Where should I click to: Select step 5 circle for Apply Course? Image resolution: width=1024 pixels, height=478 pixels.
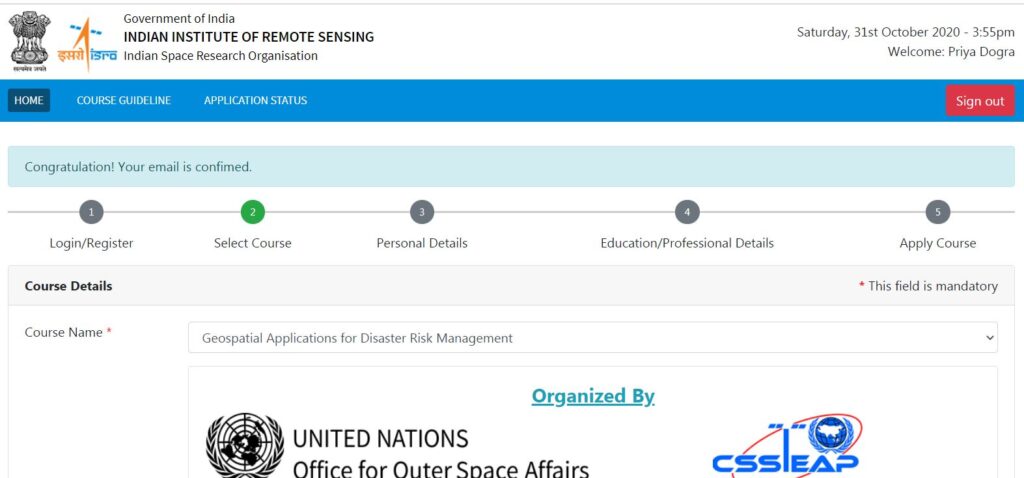click(938, 212)
